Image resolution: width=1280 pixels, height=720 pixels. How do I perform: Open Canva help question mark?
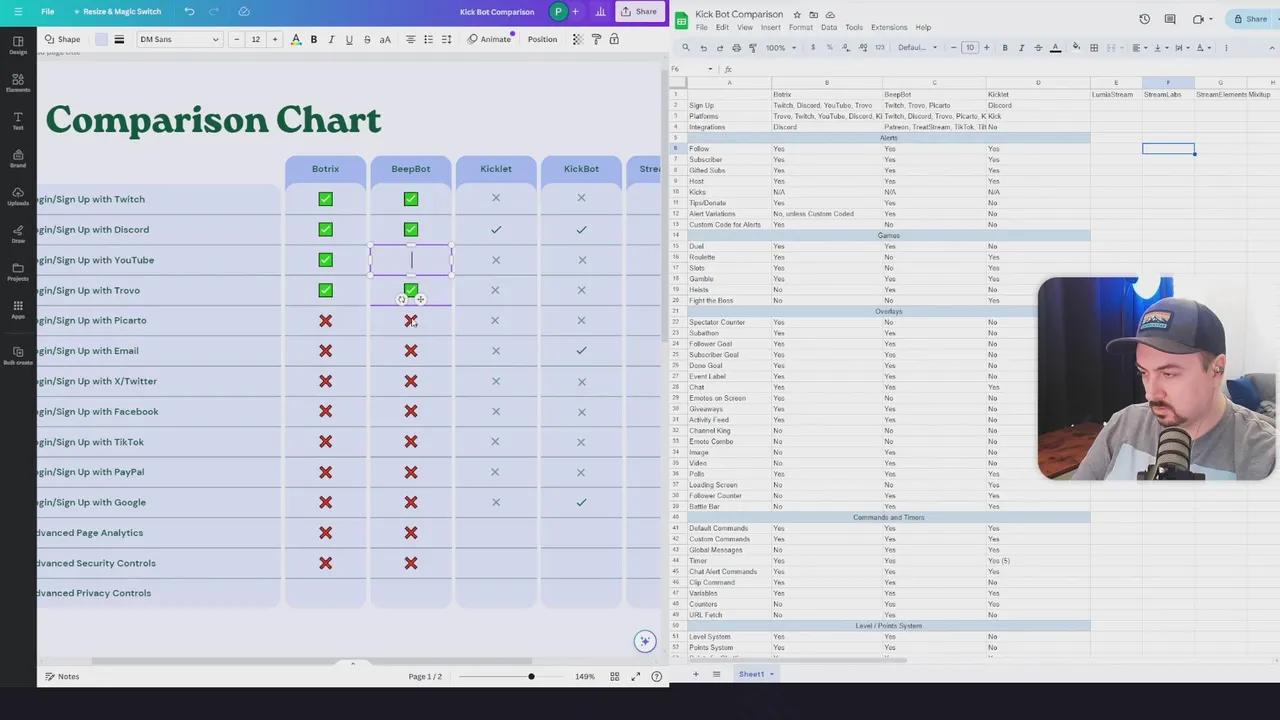click(x=657, y=677)
